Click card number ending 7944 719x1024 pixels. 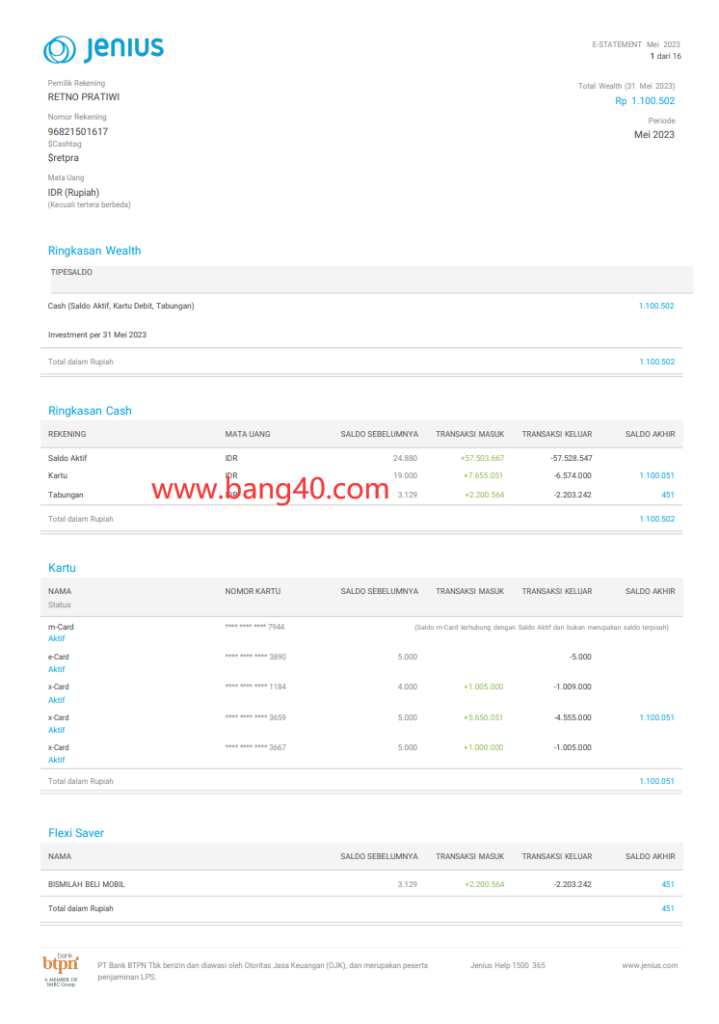(255, 627)
